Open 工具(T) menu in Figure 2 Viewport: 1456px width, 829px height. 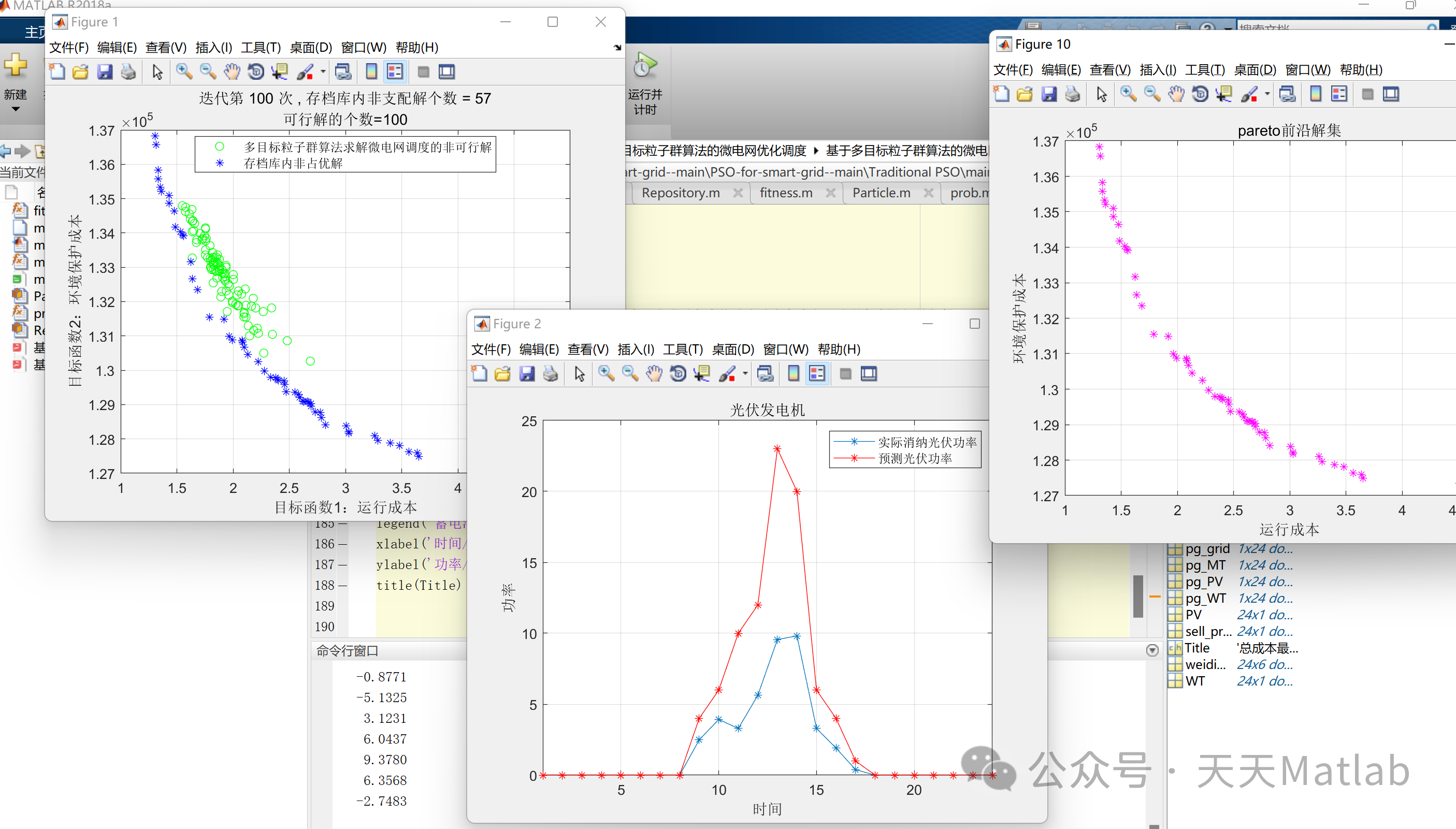(682, 349)
